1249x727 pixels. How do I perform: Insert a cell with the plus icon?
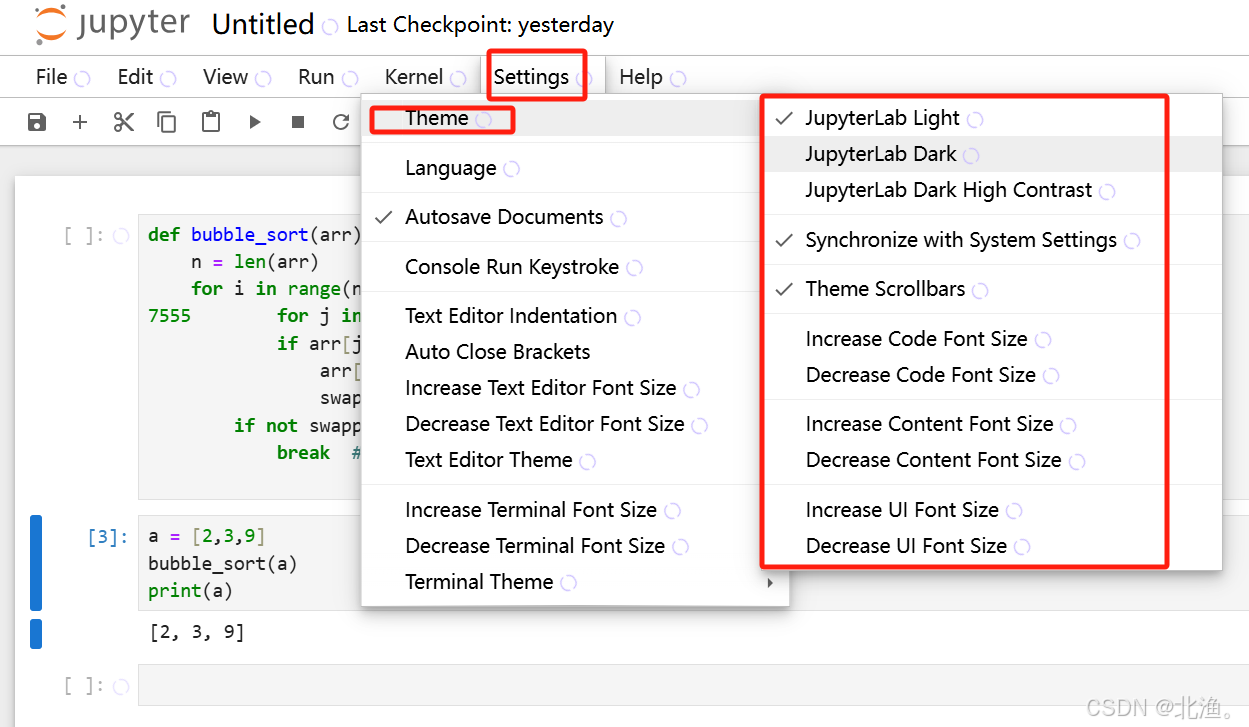tap(80, 122)
